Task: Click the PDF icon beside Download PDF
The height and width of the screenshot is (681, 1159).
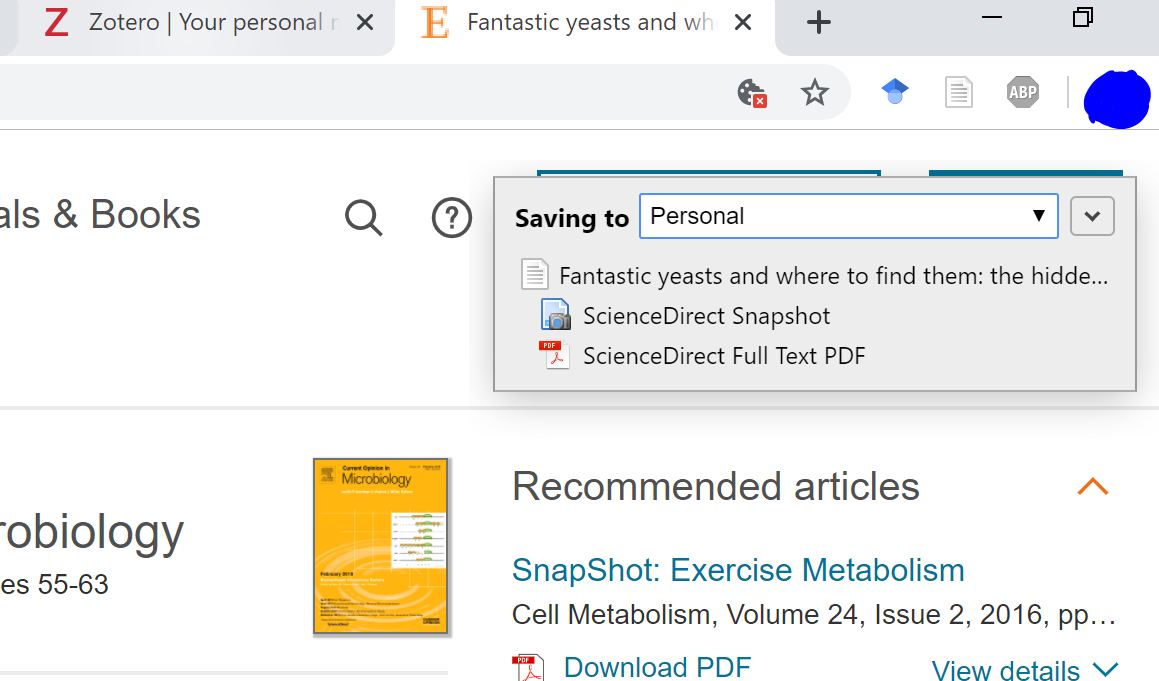Action: click(x=528, y=667)
